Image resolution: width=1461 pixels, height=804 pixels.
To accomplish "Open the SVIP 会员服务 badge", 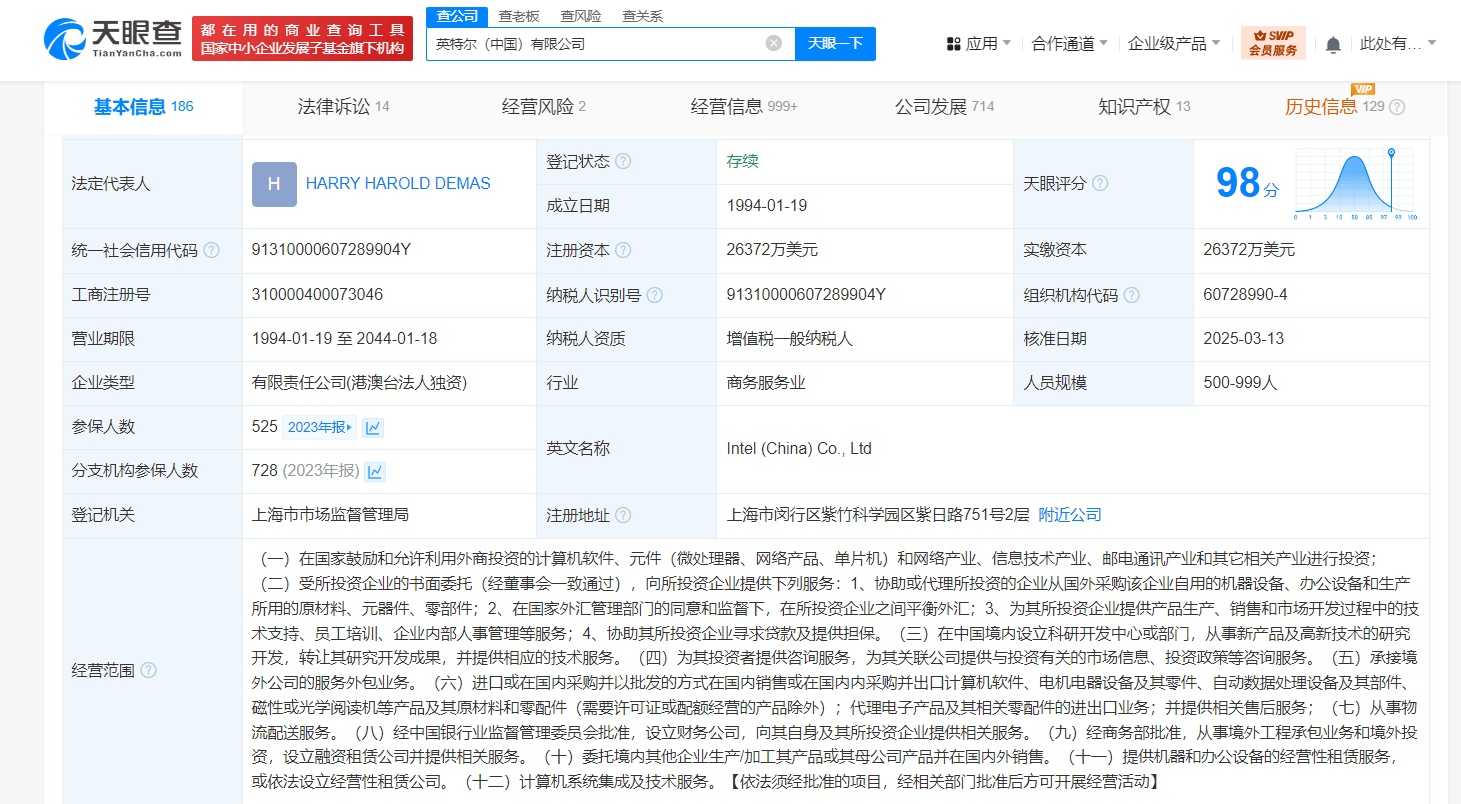I will pos(1273,43).
